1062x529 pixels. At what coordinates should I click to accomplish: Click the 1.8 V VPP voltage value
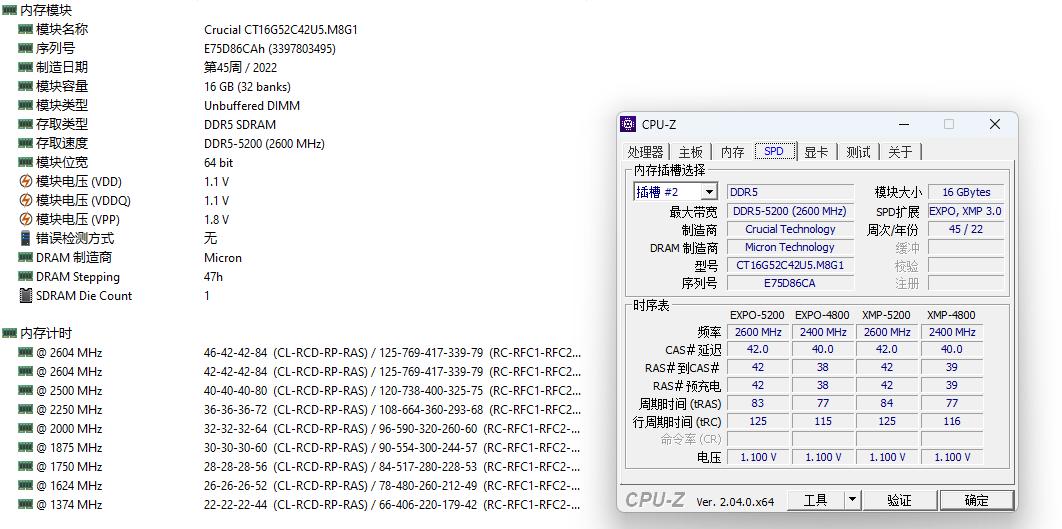coord(216,219)
